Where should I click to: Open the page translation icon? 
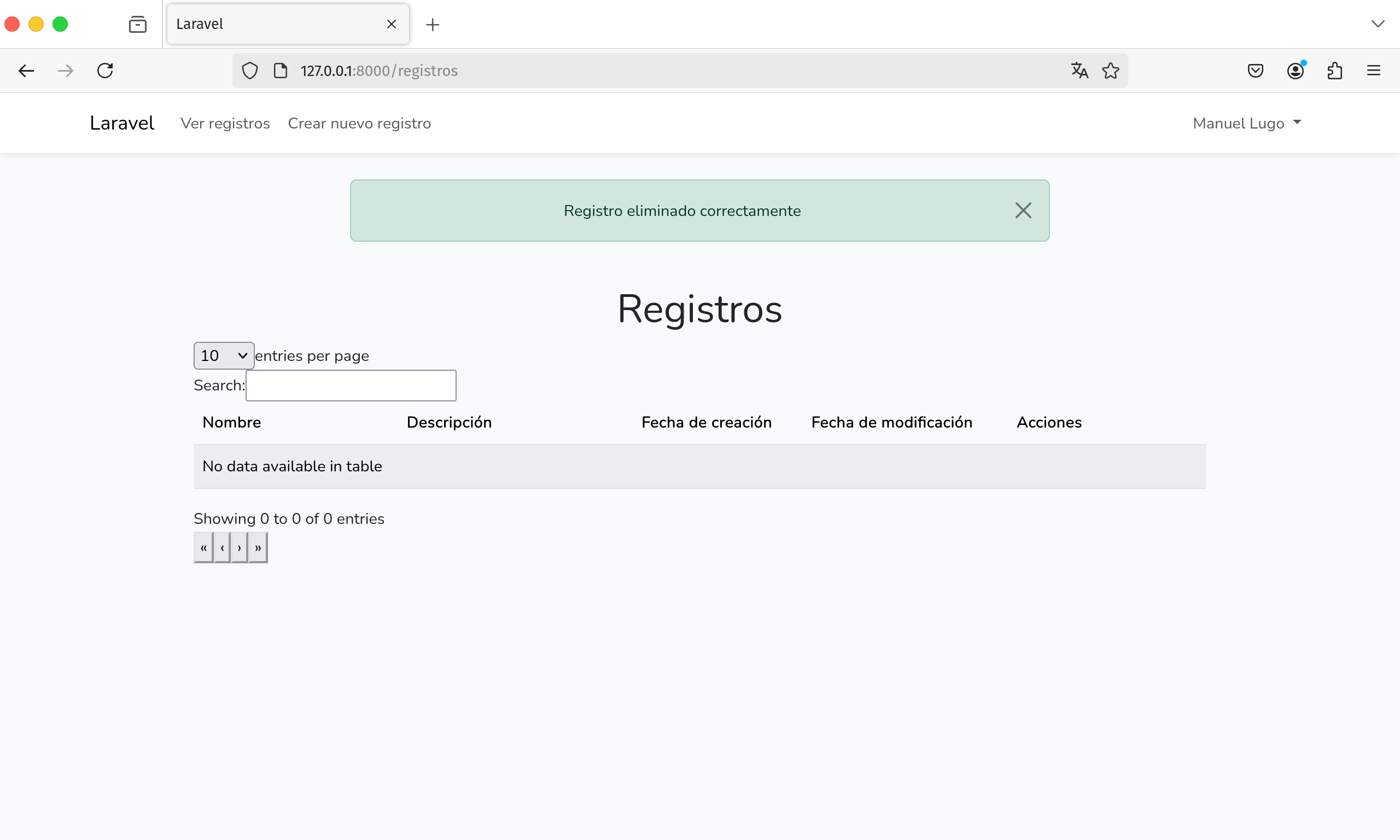[x=1079, y=71]
